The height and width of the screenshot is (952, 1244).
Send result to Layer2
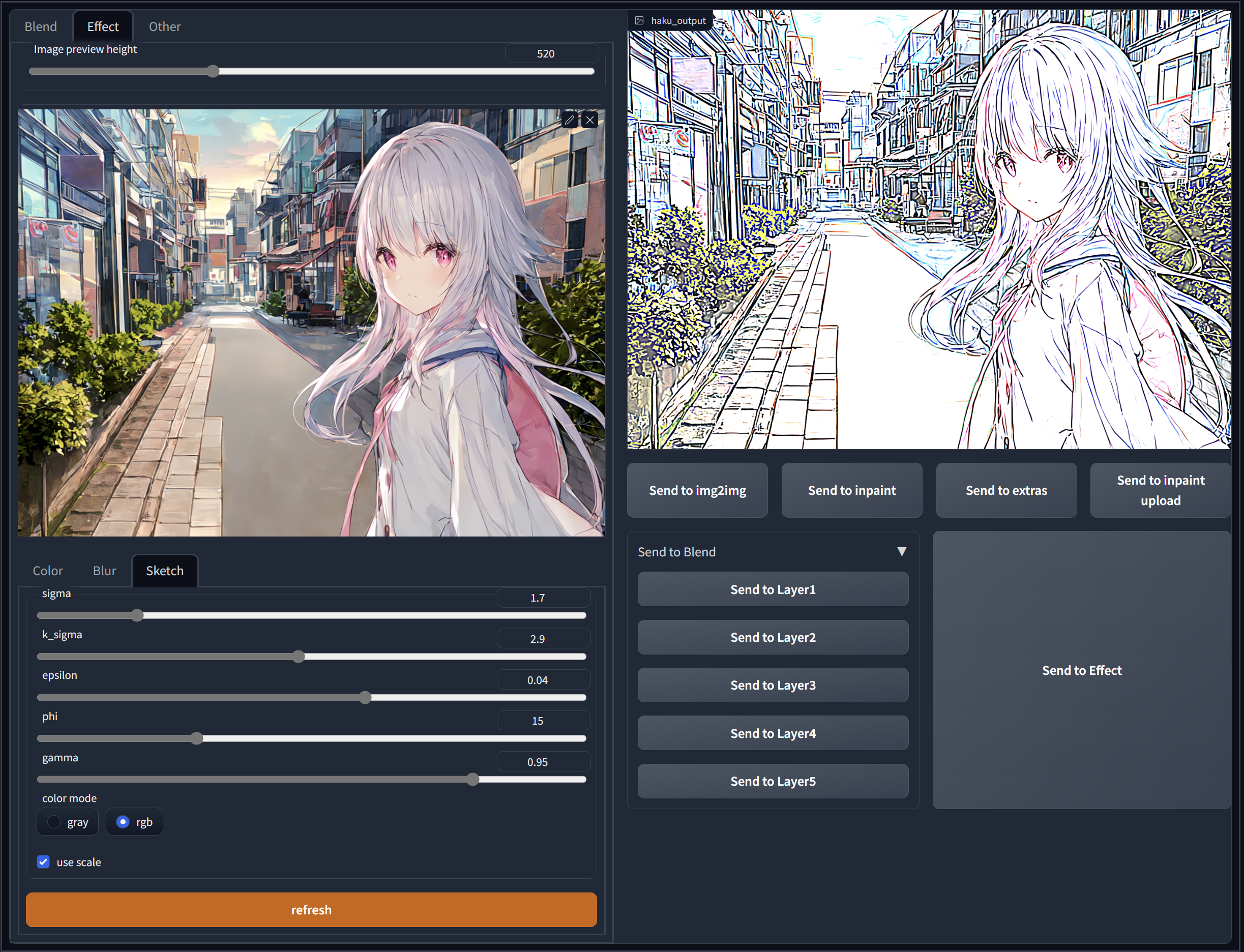coord(773,638)
